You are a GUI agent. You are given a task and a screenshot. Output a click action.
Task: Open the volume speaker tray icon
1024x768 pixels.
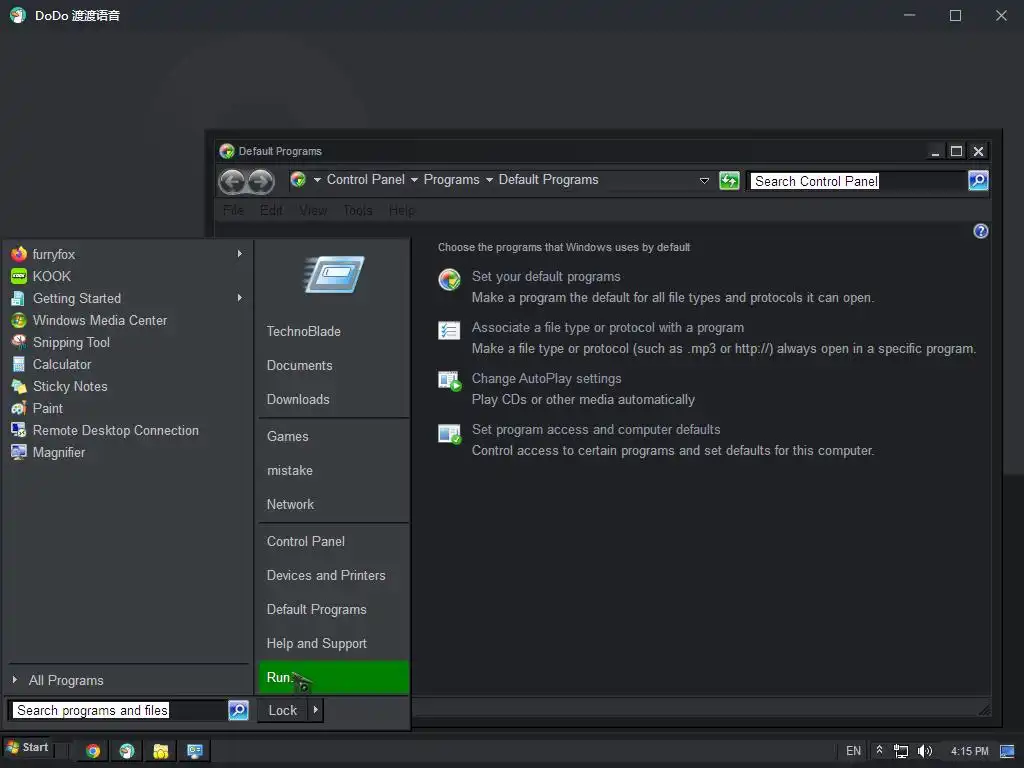click(925, 751)
